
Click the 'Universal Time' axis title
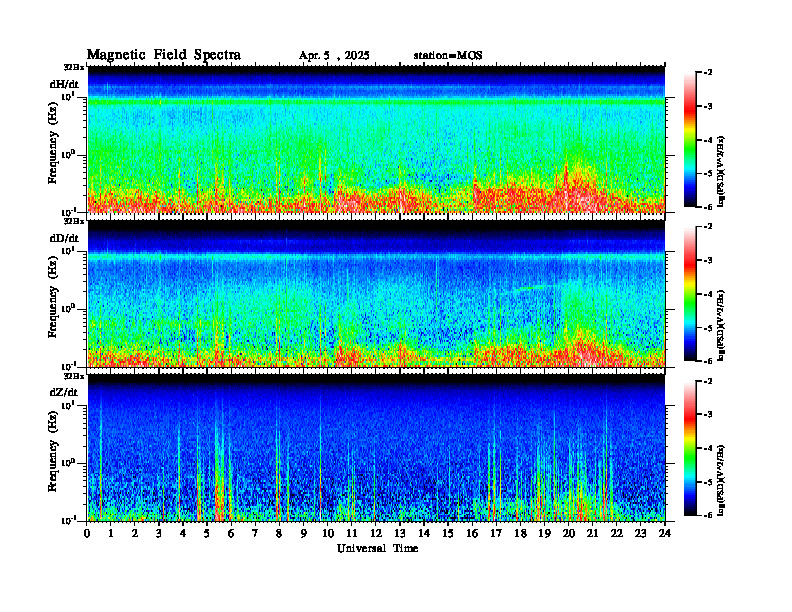(377, 548)
